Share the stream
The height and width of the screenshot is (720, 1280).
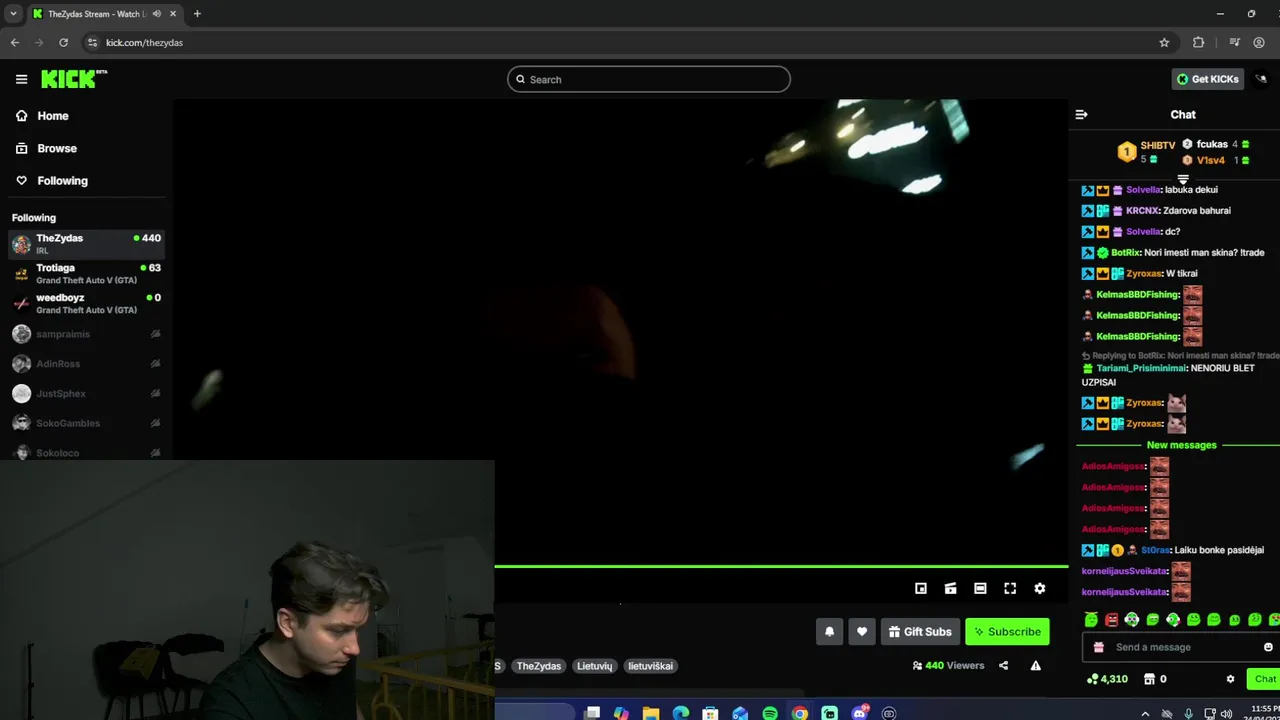1003,665
